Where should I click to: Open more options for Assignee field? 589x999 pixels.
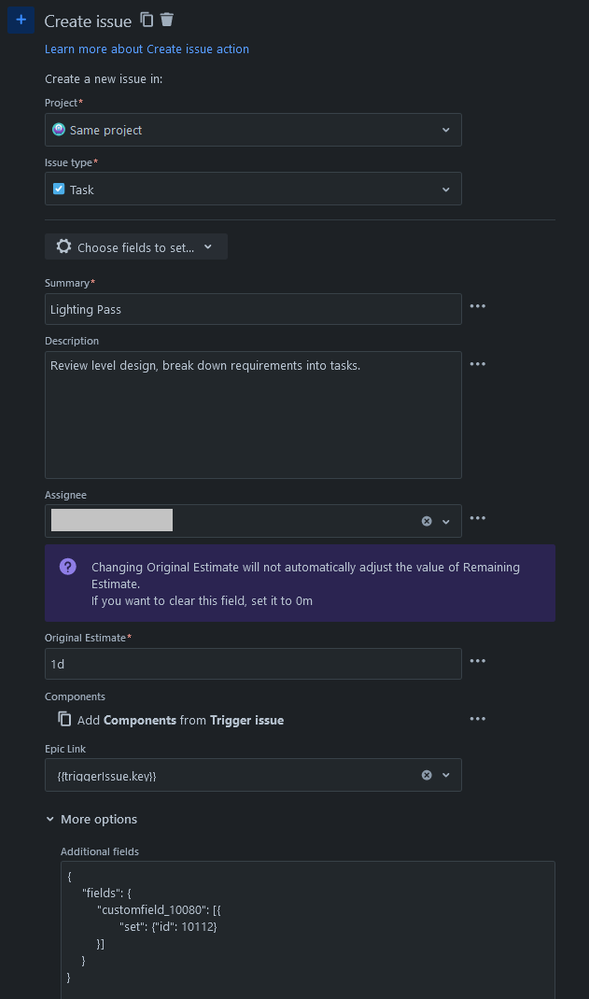477,518
